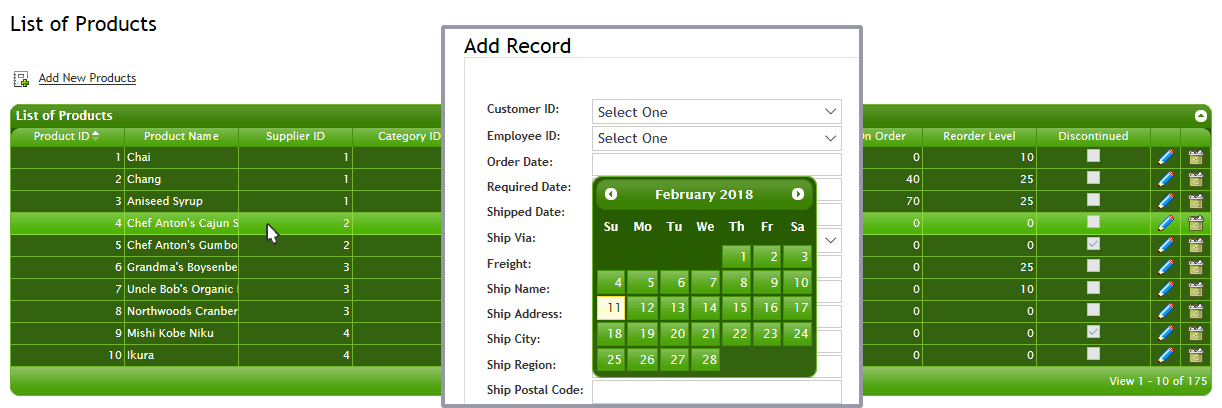Viewport: 1222px width, 408px height.
Task: Go to next month in calendar
Action: [798, 194]
